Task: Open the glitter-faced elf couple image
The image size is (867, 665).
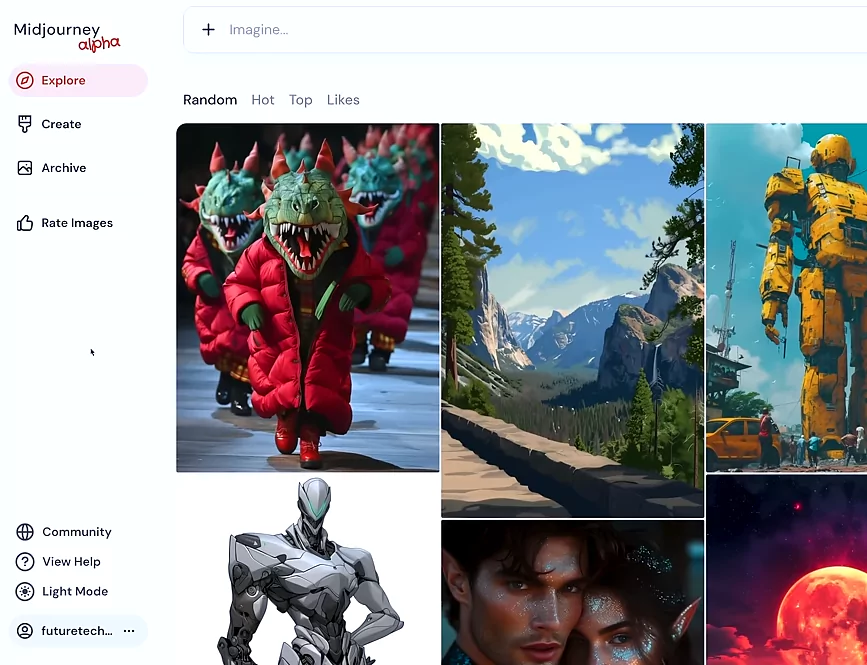Action: pyautogui.click(x=573, y=593)
